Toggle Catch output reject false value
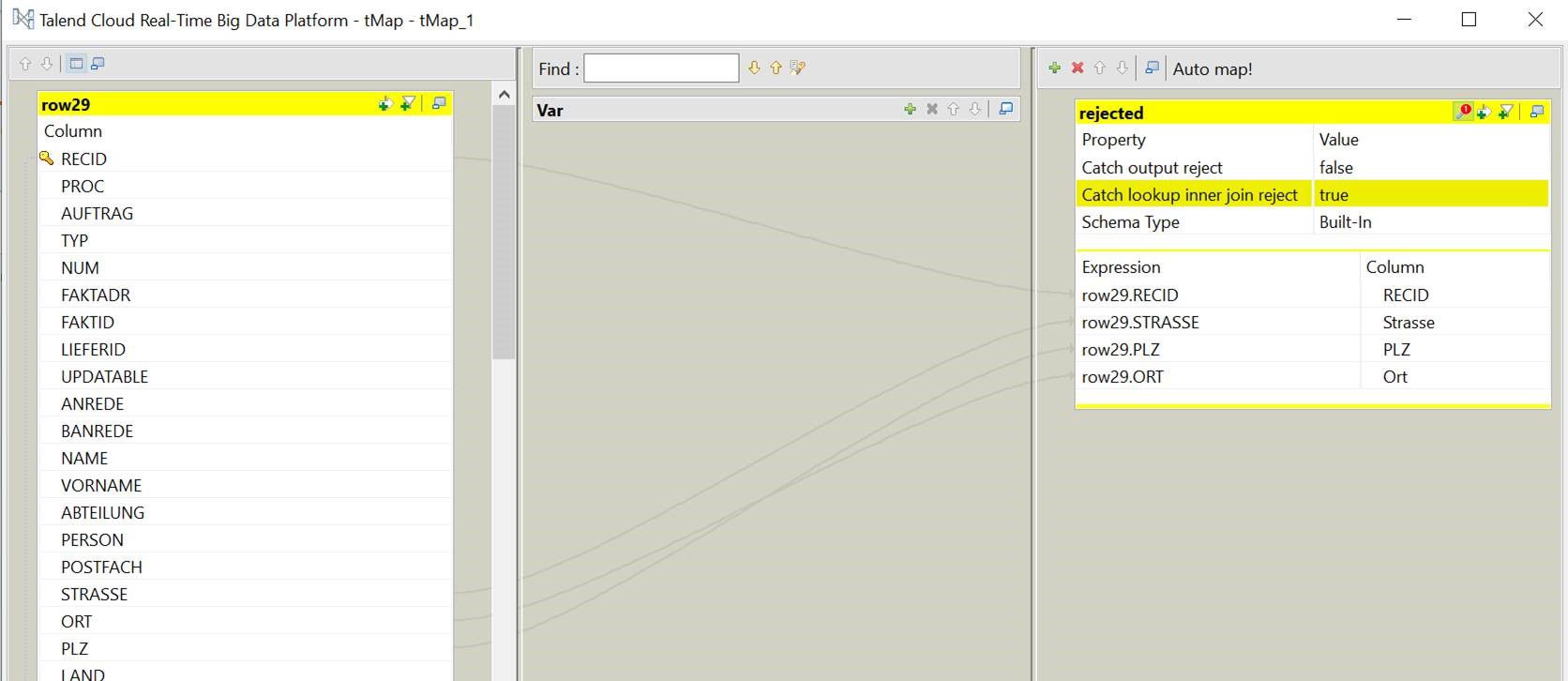Screen dimensions: 1568x681 click(1429, 168)
